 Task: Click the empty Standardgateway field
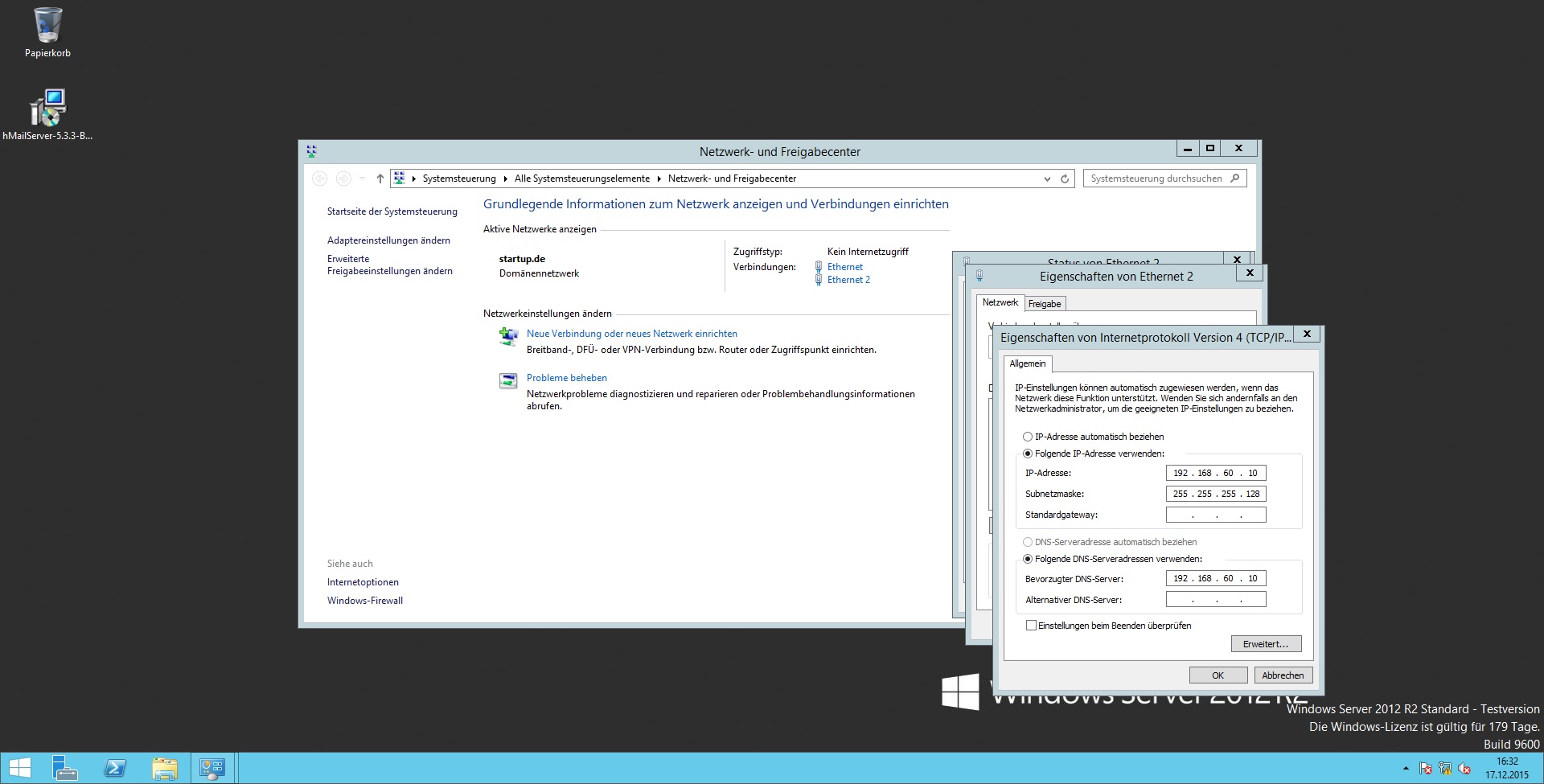[1215, 515]
